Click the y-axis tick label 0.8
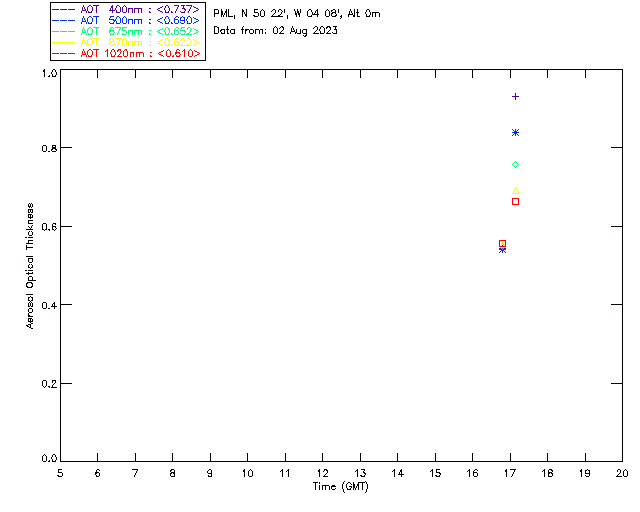Image resolution: width=640 pixels, height=512 pixels. point(49,148)
